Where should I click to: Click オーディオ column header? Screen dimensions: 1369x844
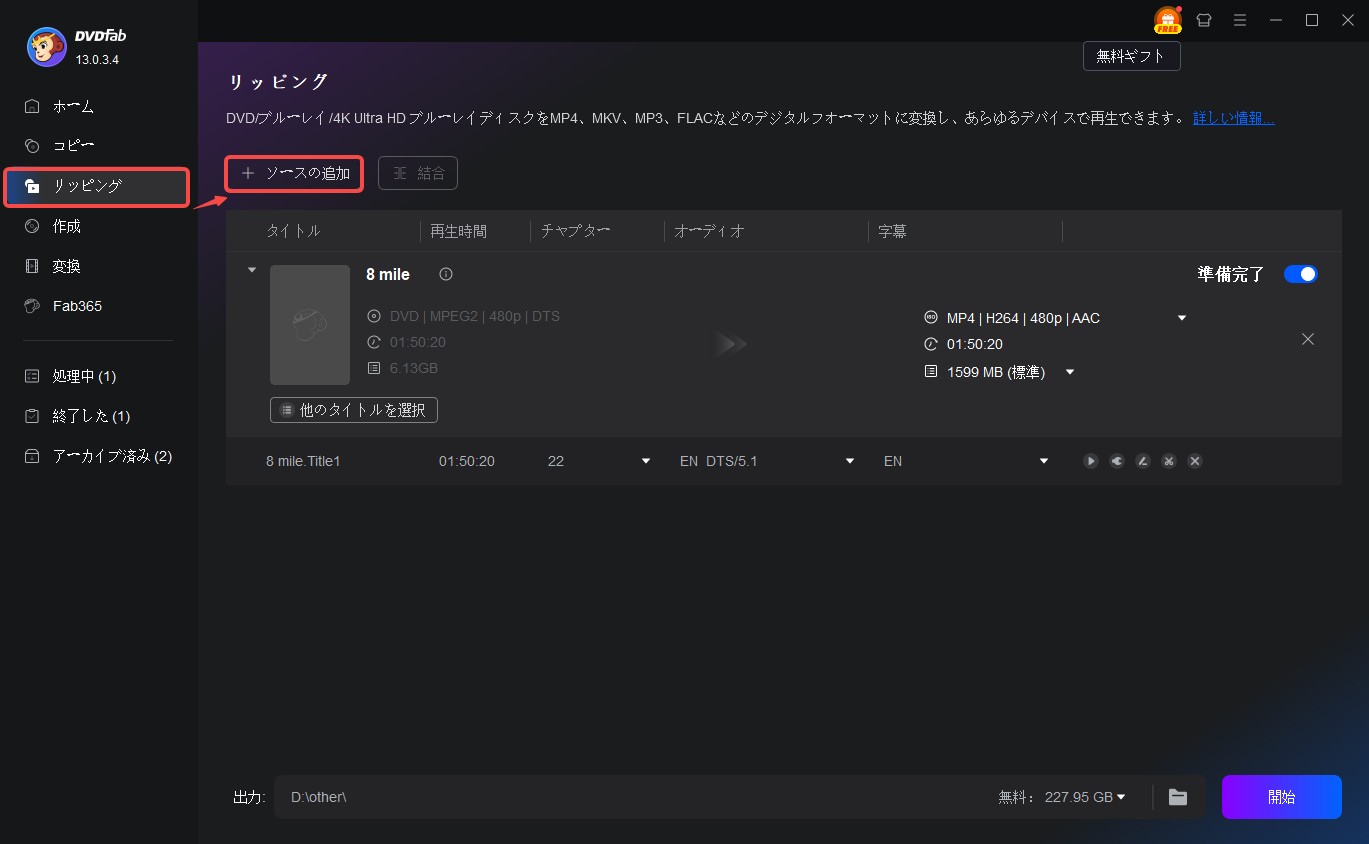[x=709, y=231]
